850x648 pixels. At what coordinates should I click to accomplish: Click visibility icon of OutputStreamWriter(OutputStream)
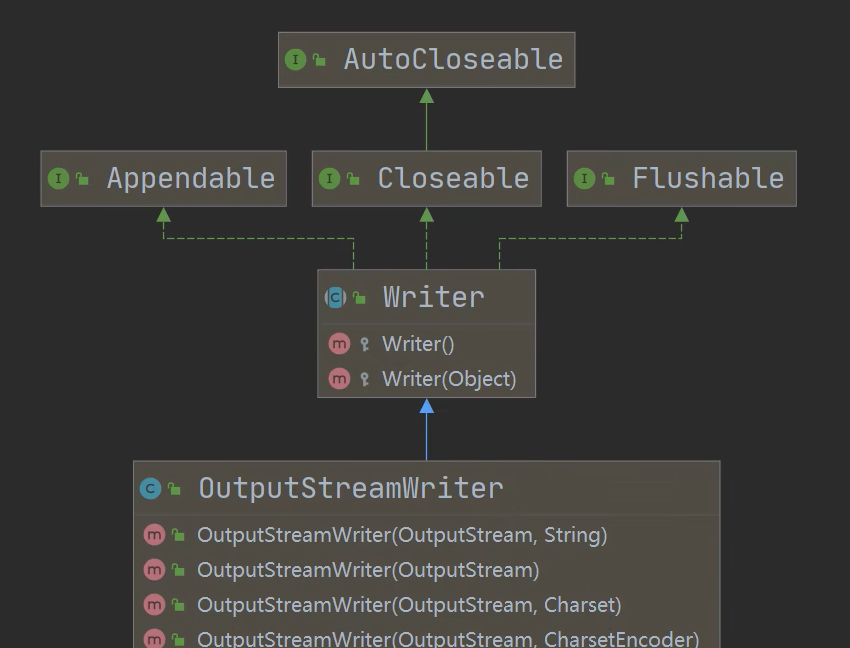[x=178, y=570]
